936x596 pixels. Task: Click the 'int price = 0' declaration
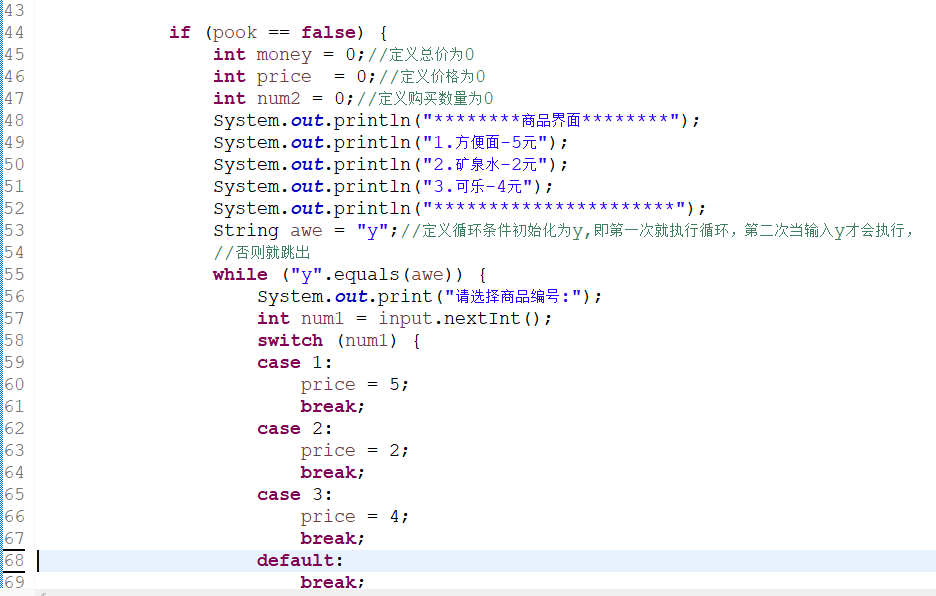tap(294, 76)
